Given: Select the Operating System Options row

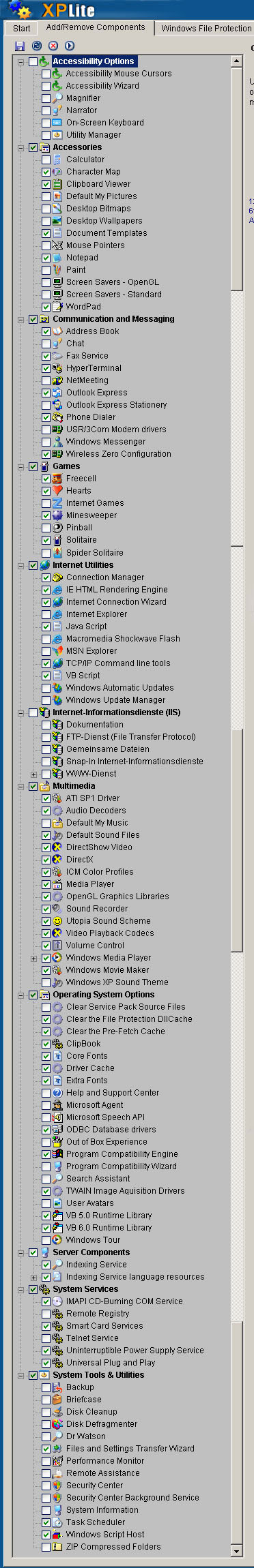Looking at the screenshot, I should tap(104, 995).
